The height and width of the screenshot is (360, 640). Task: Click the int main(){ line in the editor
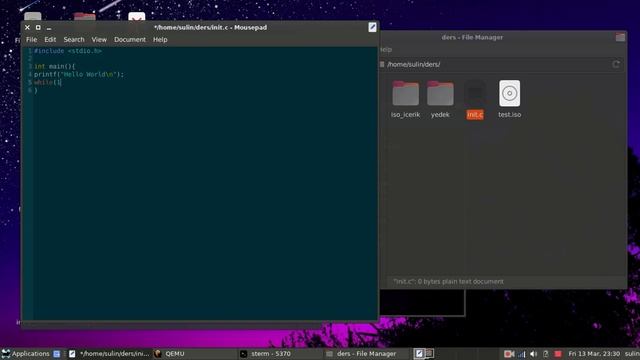pos(55,66)
